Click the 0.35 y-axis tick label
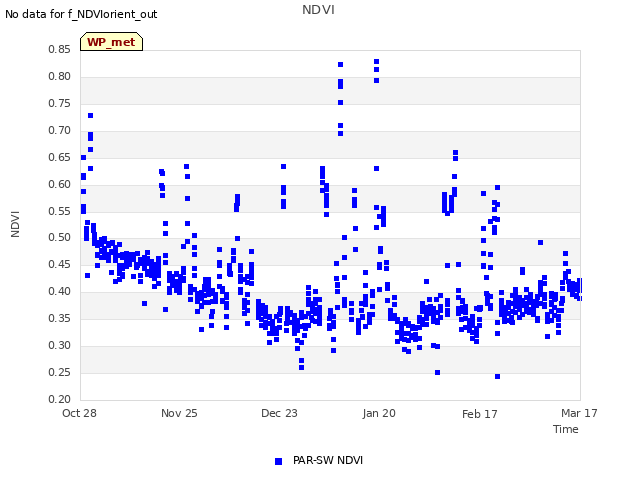The width and height of the screenshot is (640, 480). point(59,318)
